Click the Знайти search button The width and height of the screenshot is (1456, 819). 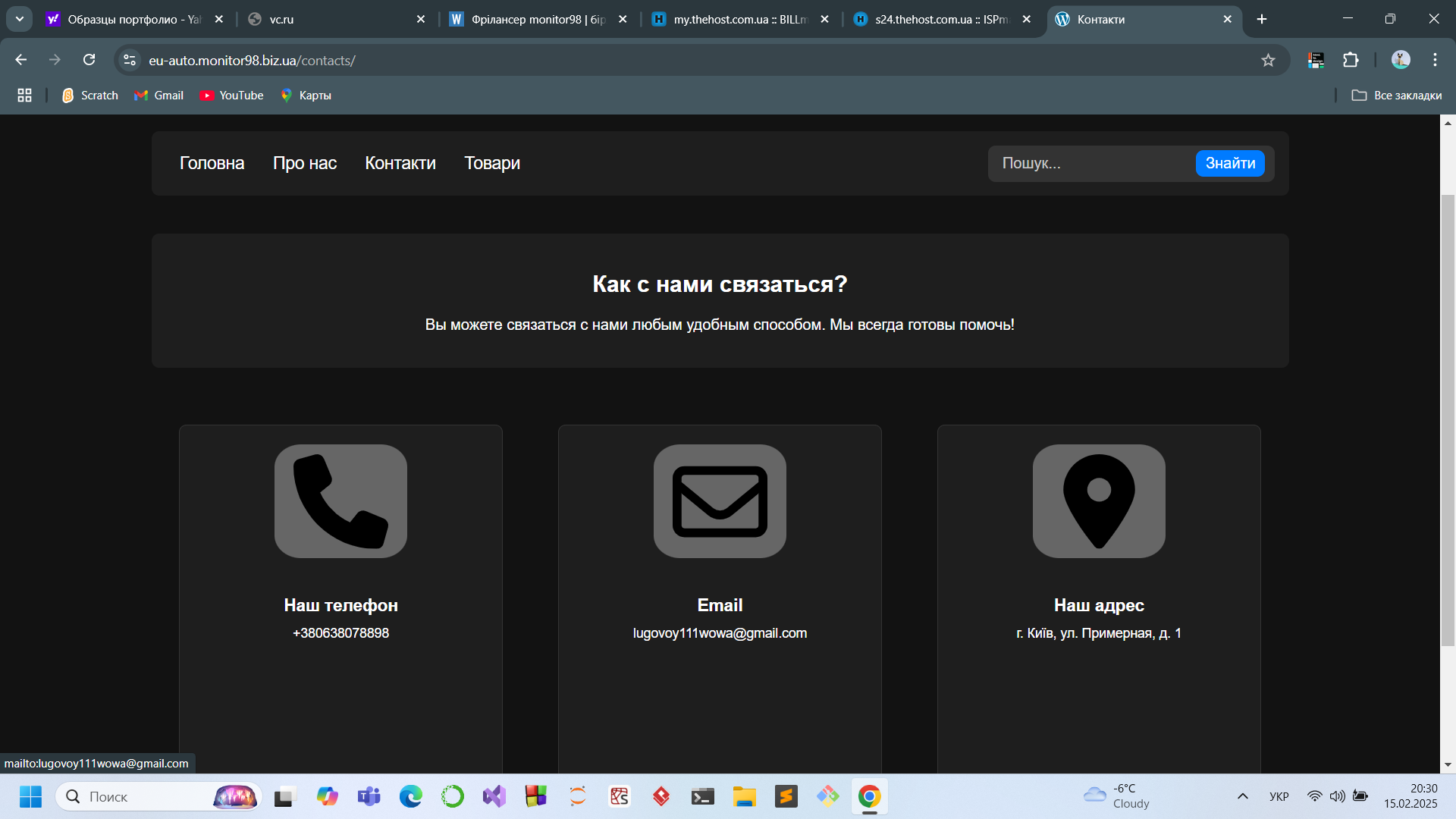[x=1230, y=163]
